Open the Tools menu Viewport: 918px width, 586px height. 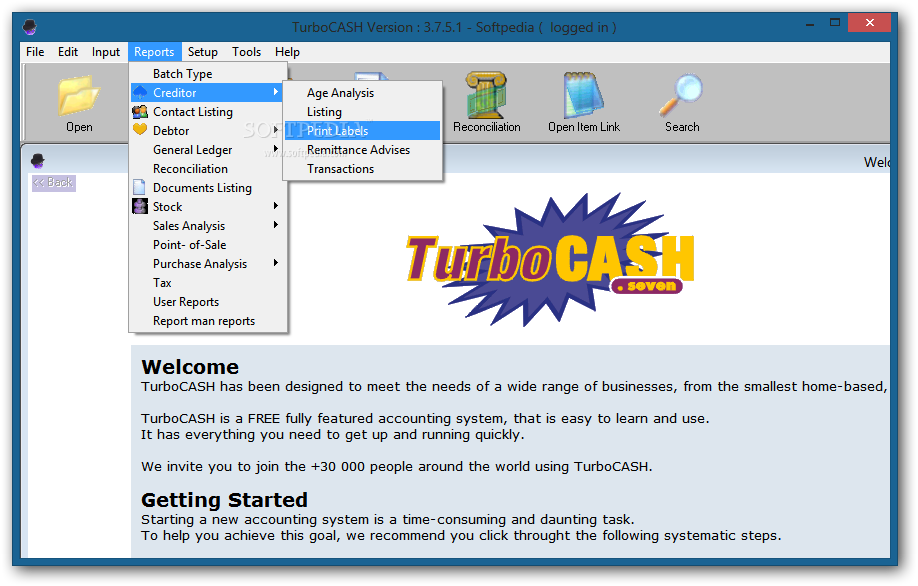click(246, 52)
